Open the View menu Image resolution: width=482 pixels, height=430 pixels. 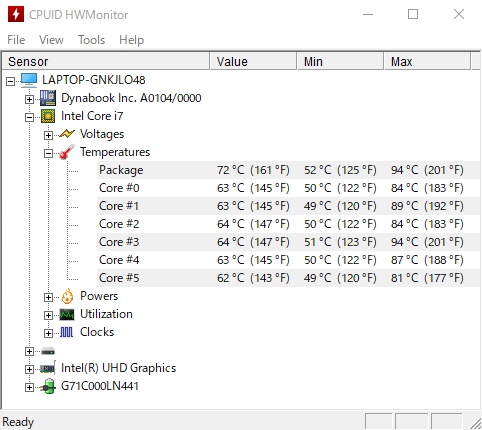(x=51, y=40)
